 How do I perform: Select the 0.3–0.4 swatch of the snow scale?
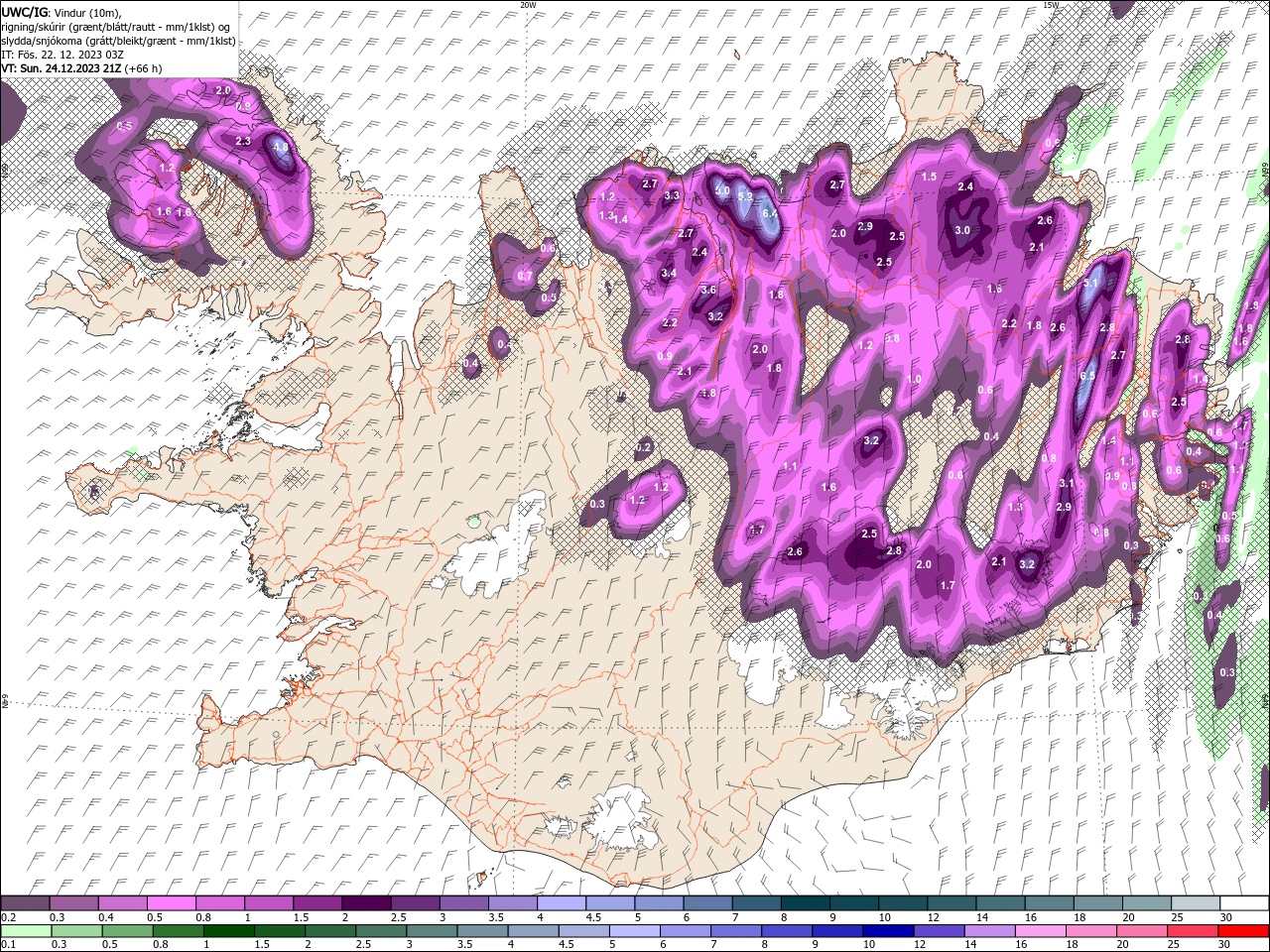pyautogui.click(x=73, y=903)
